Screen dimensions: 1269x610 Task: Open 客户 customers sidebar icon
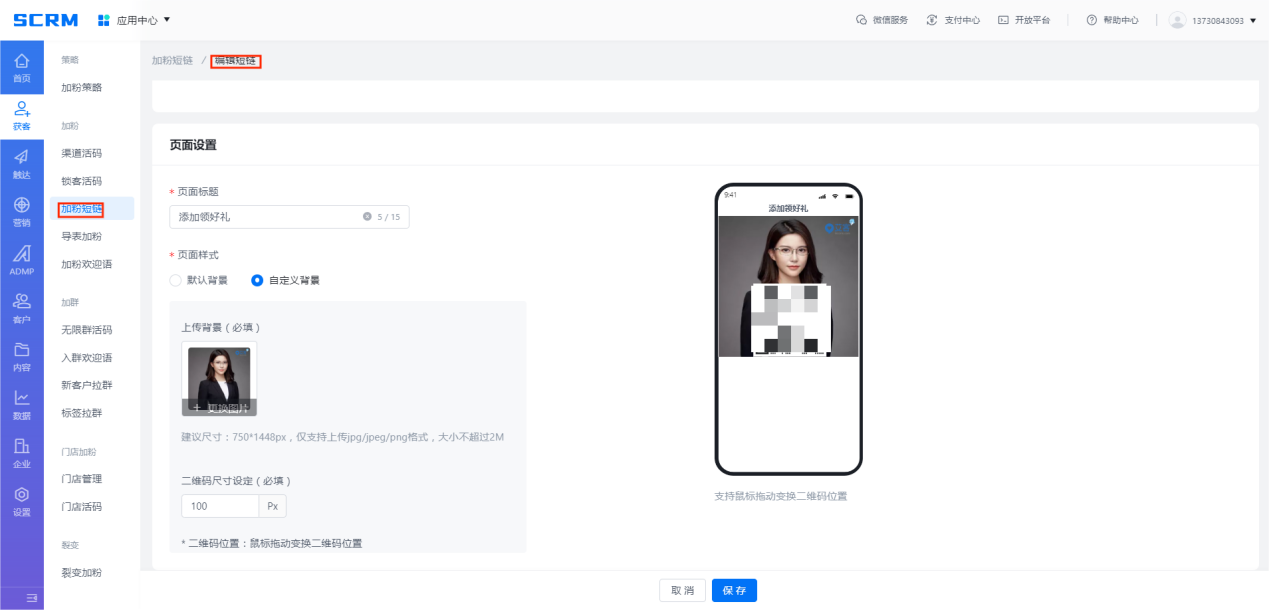point(21,308)
